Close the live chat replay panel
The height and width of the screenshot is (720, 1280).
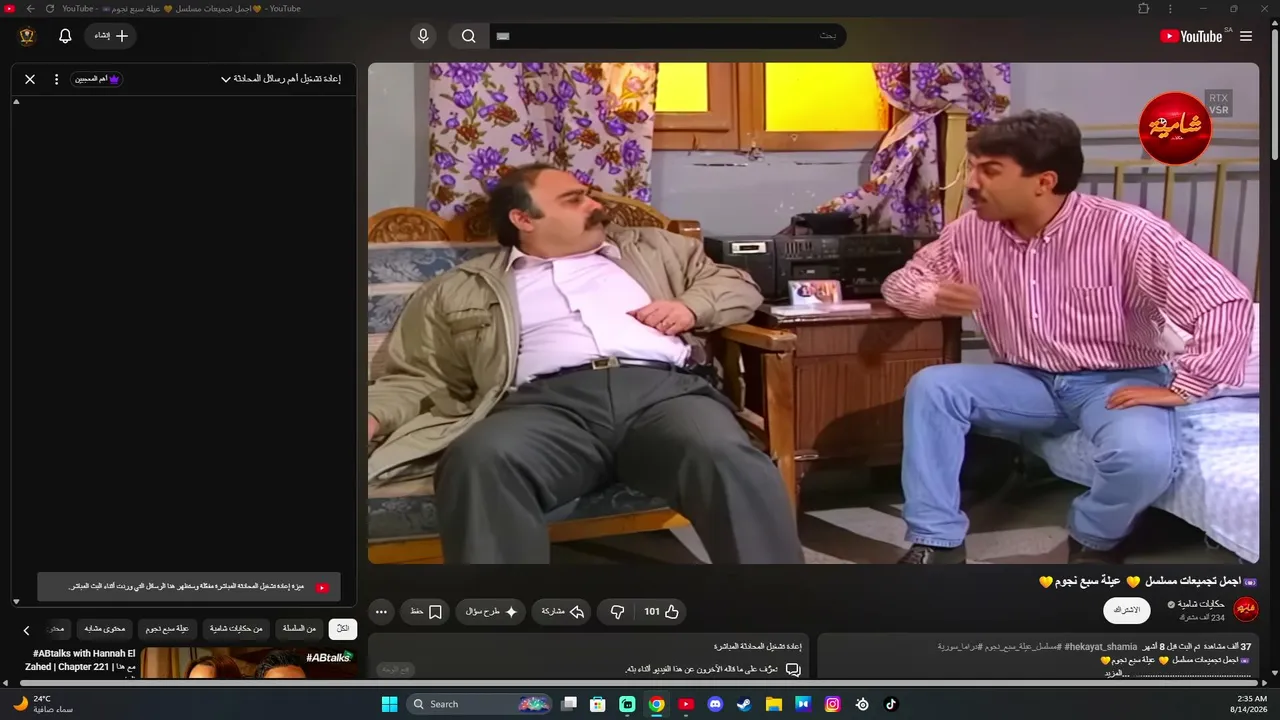pyautogui.click(x=30, y=79)
